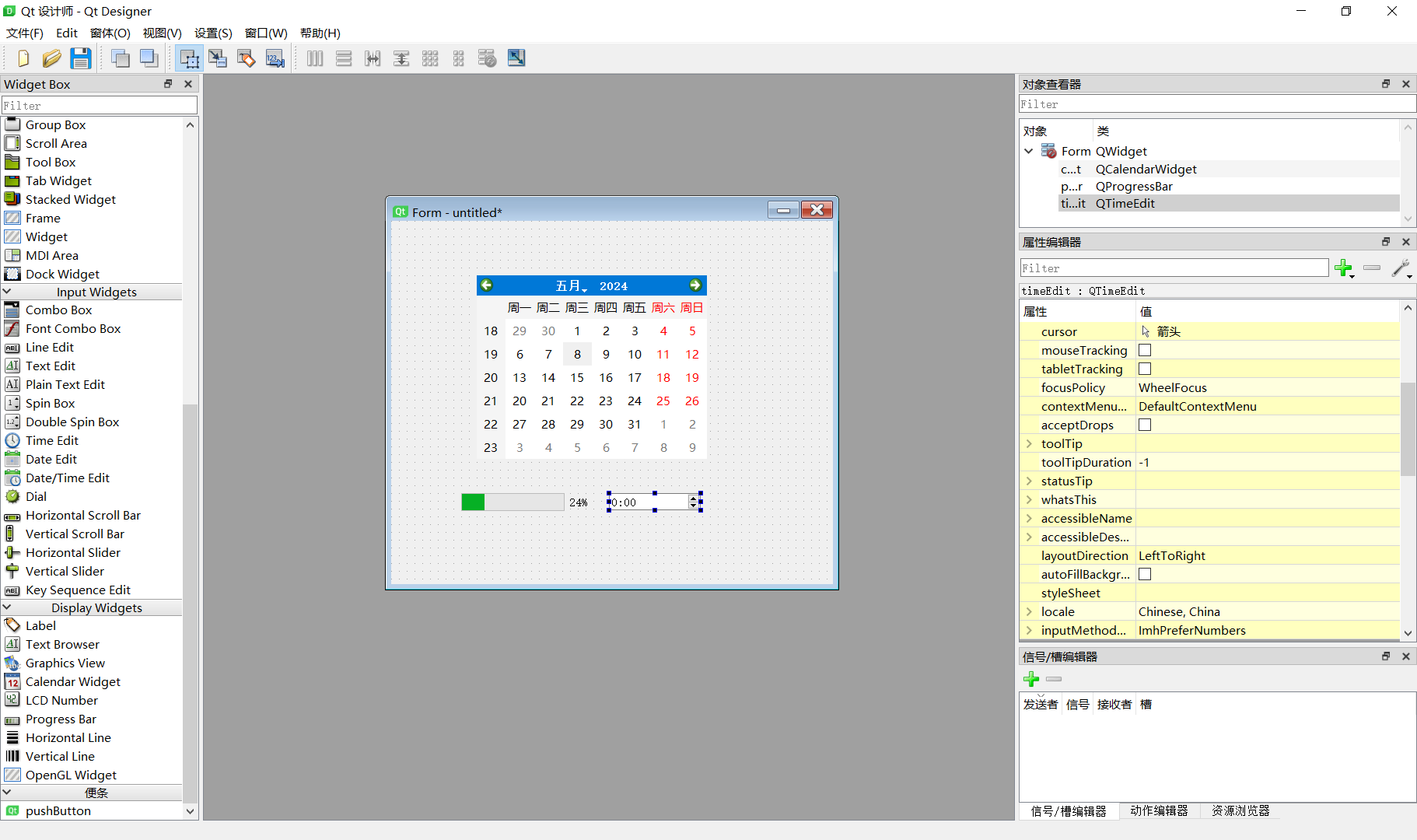Select the Edit Tab Order mode icon
This screenshot has width=1417, height=840.
(275, 58)
